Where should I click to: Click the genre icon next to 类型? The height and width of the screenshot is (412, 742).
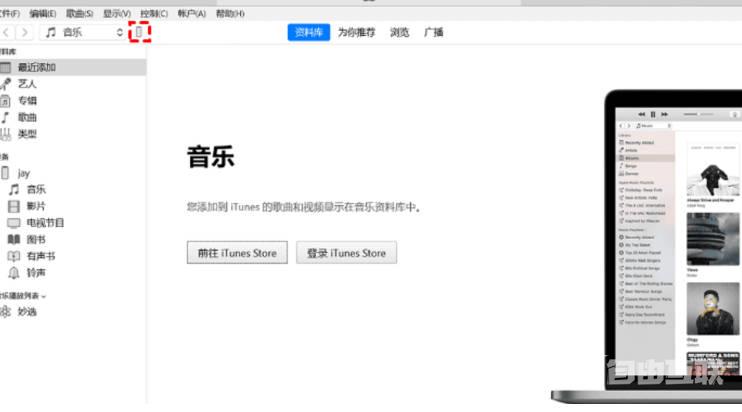[5, 134]
